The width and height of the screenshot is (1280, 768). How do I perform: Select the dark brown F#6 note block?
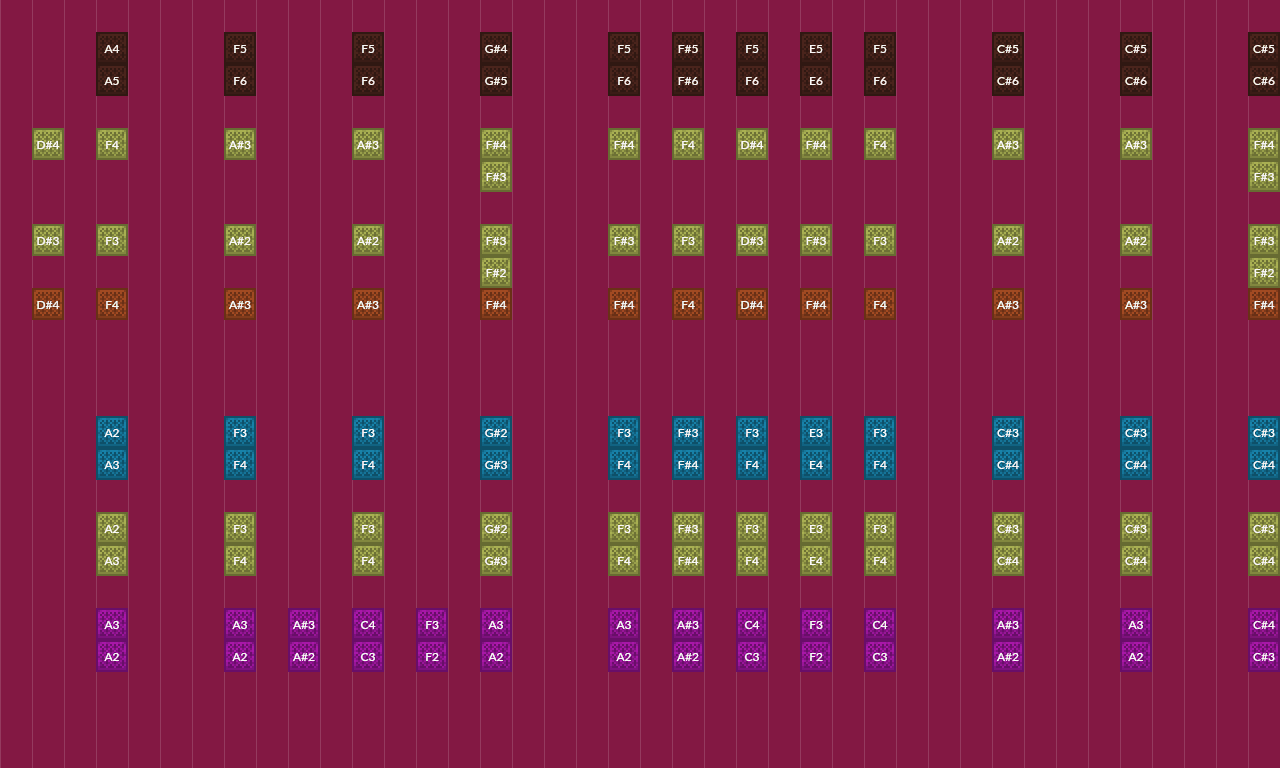click(688, 81)
